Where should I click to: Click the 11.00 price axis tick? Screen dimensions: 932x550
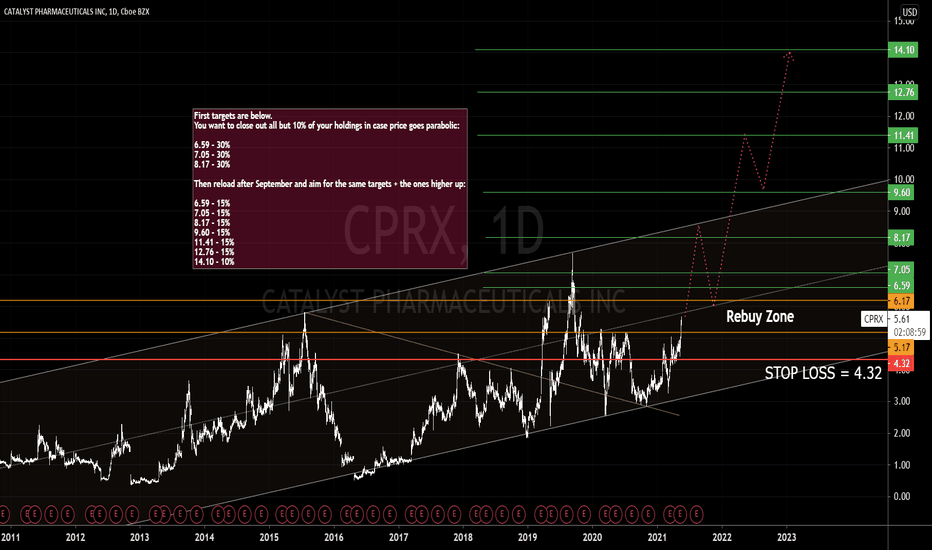coord(904,148)
